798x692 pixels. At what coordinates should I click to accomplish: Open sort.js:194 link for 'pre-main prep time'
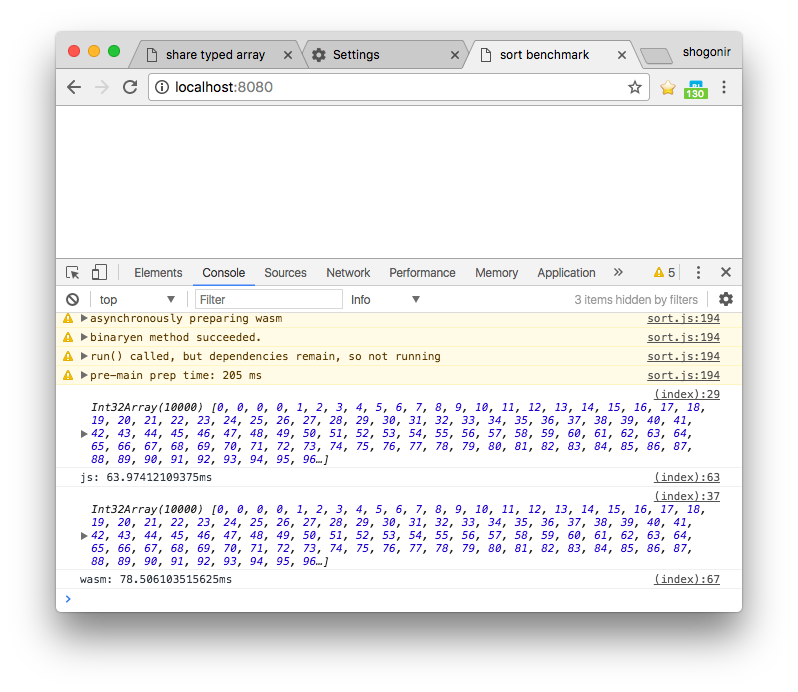(683, 375)
